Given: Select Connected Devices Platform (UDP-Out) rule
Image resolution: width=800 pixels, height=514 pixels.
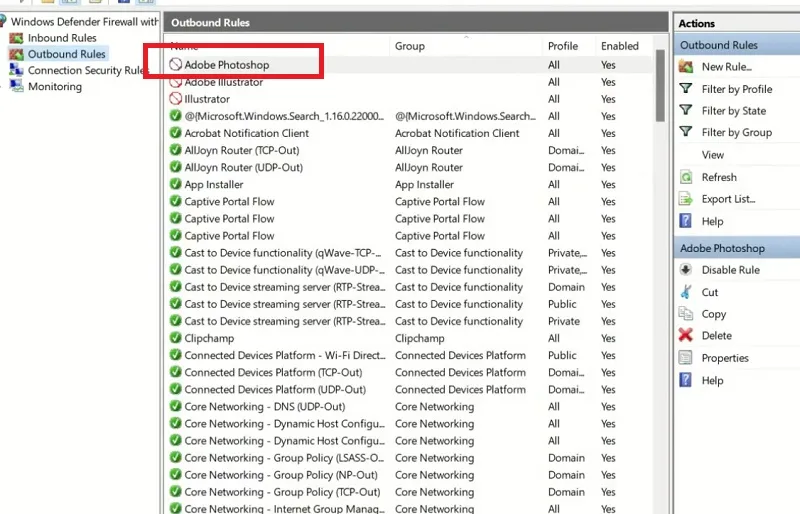Looking at the screenshot, I should [x=275, y=389].
